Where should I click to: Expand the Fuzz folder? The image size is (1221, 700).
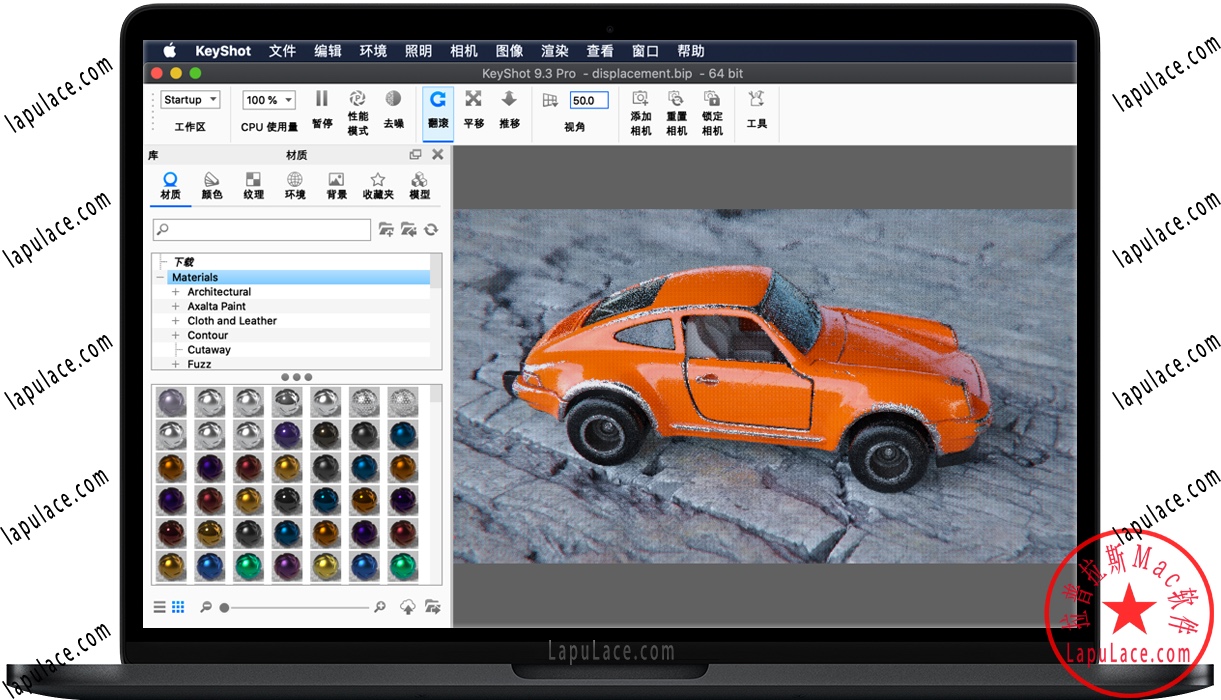pyautogui.click(x=176, y=364)
